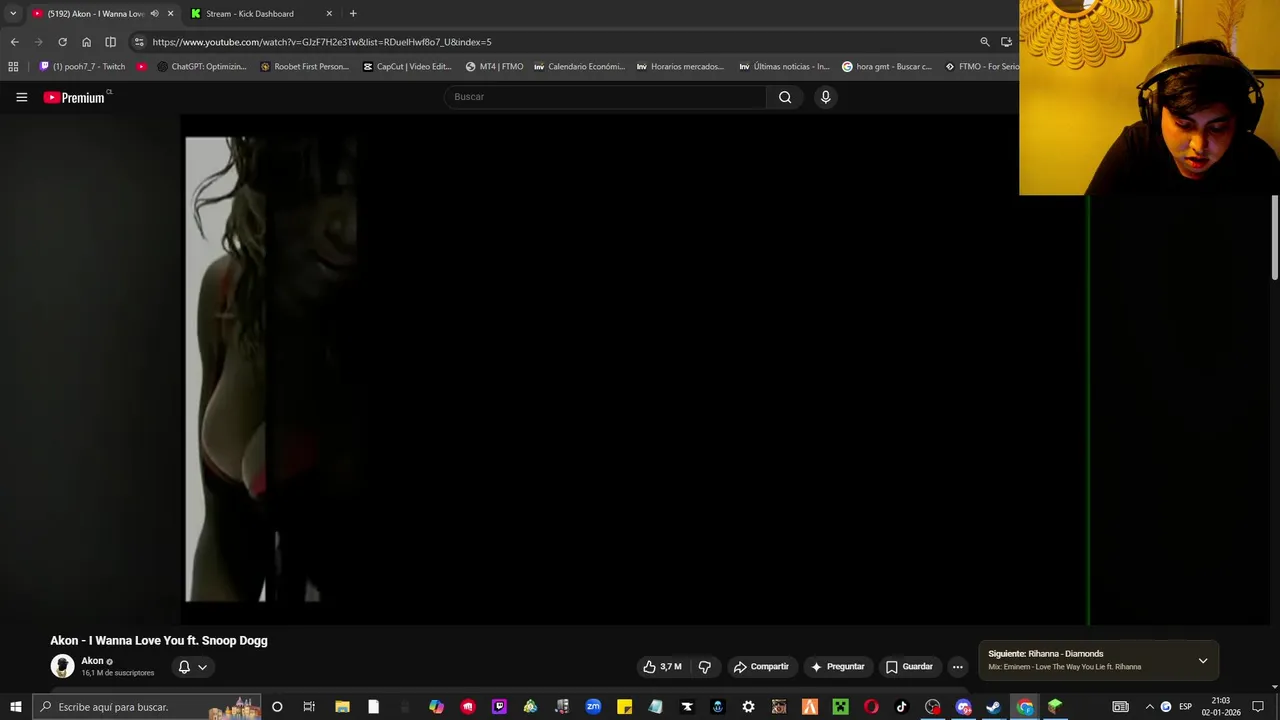Open the Preguntar AI button
The image size is (1280, 720).
click(838, 667)
